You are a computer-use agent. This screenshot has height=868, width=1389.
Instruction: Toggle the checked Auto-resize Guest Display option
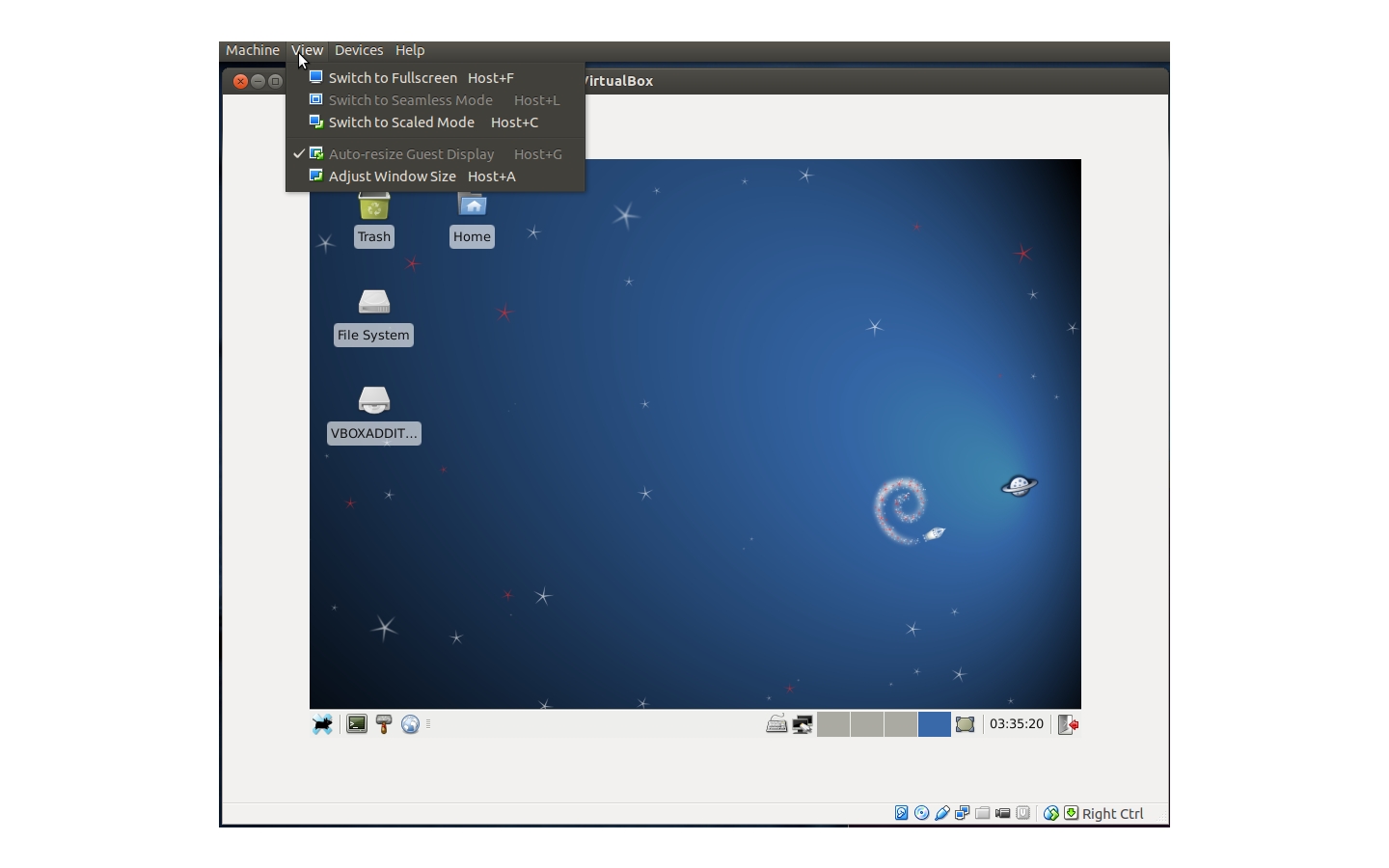point(435,154)
